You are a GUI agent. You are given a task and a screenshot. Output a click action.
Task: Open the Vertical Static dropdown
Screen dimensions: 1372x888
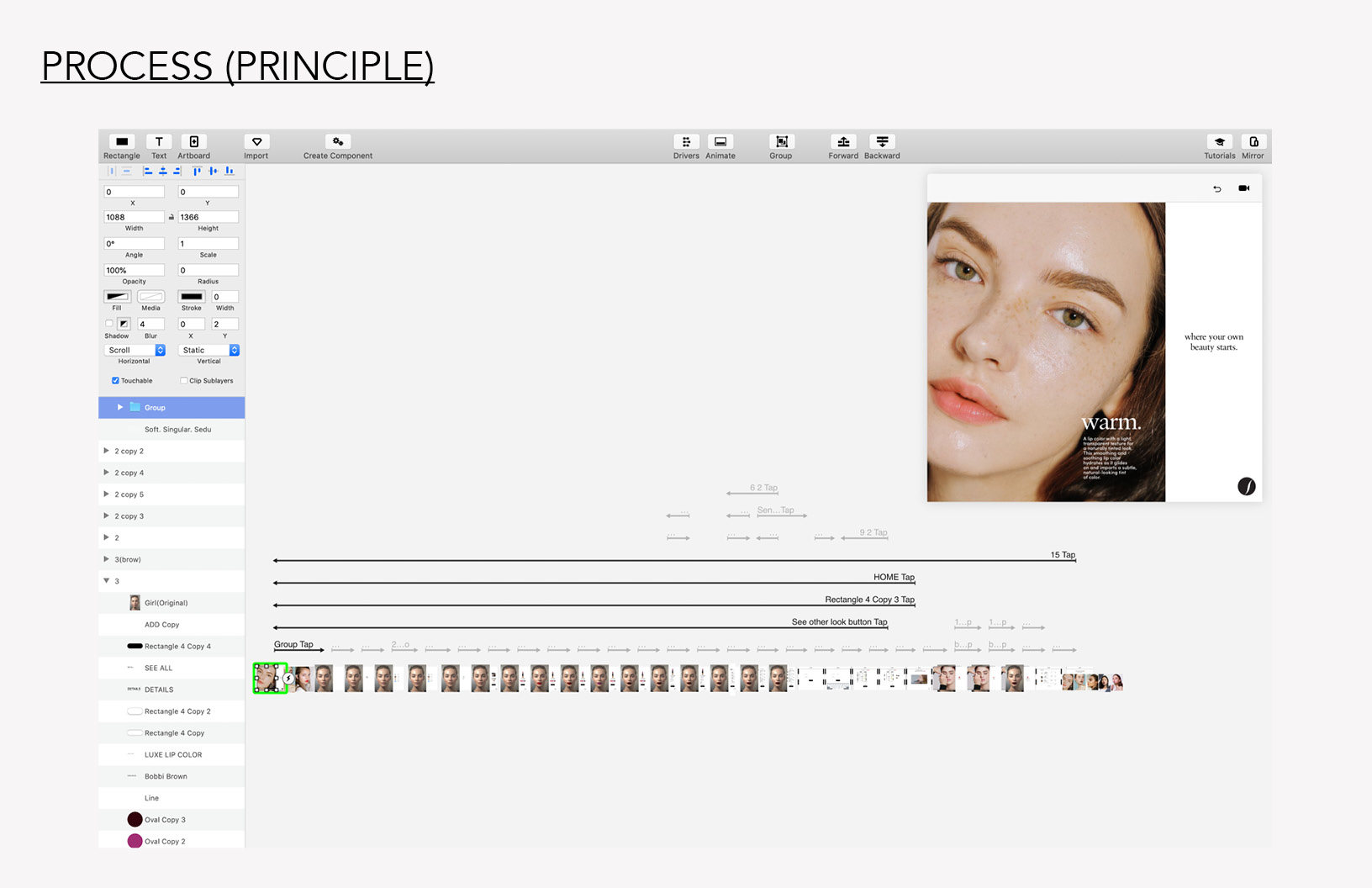(x=208, y=350)
